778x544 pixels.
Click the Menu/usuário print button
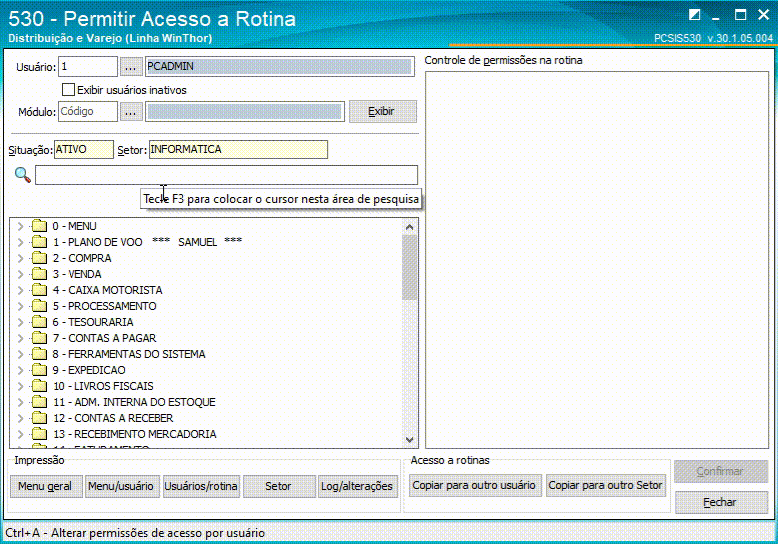pos(122,486)
